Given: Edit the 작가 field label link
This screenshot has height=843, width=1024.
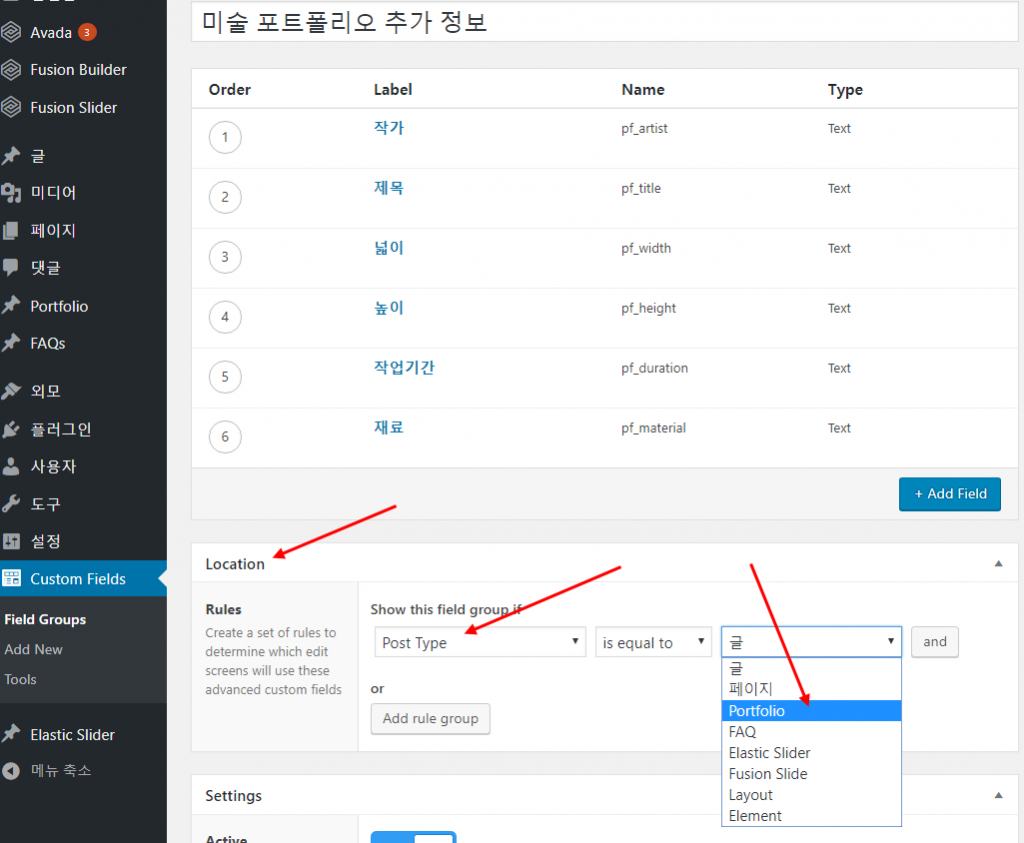Looking at the screenshot, I should 387,128.
